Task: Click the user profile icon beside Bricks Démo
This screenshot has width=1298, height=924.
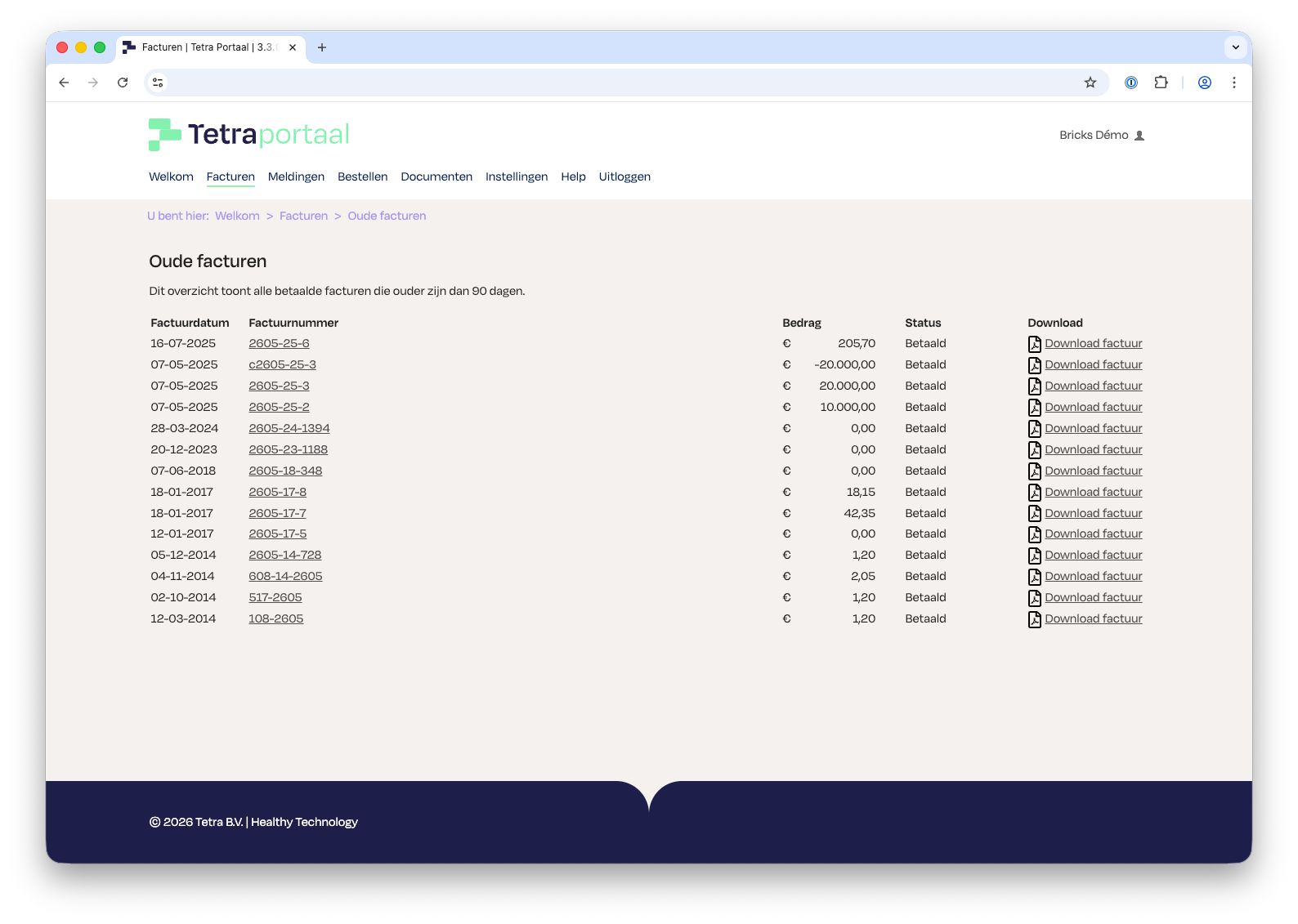Action: click(1139, 136)
